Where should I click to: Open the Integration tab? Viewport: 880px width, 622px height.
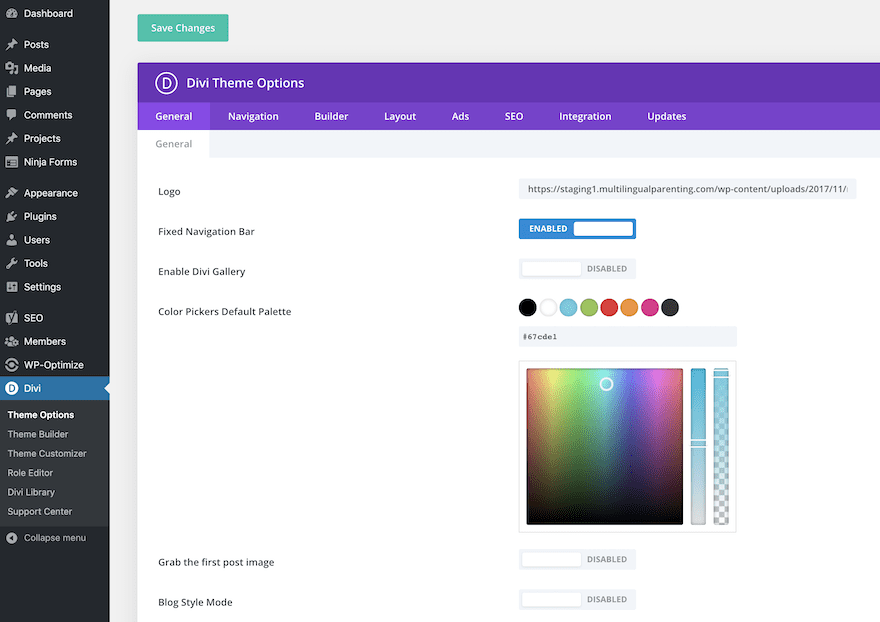tap(585, 116)
